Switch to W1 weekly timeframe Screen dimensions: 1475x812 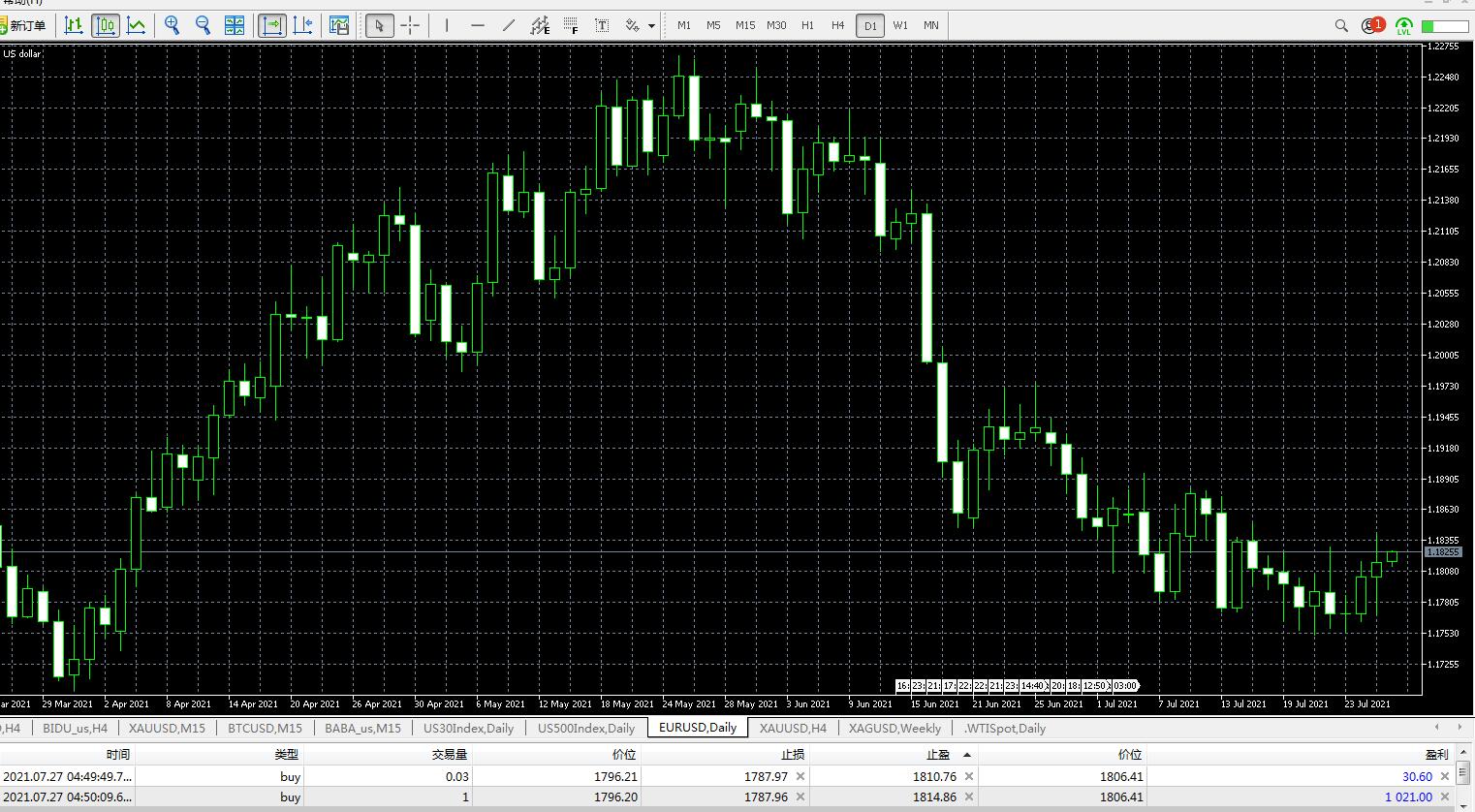pos(900,26)
